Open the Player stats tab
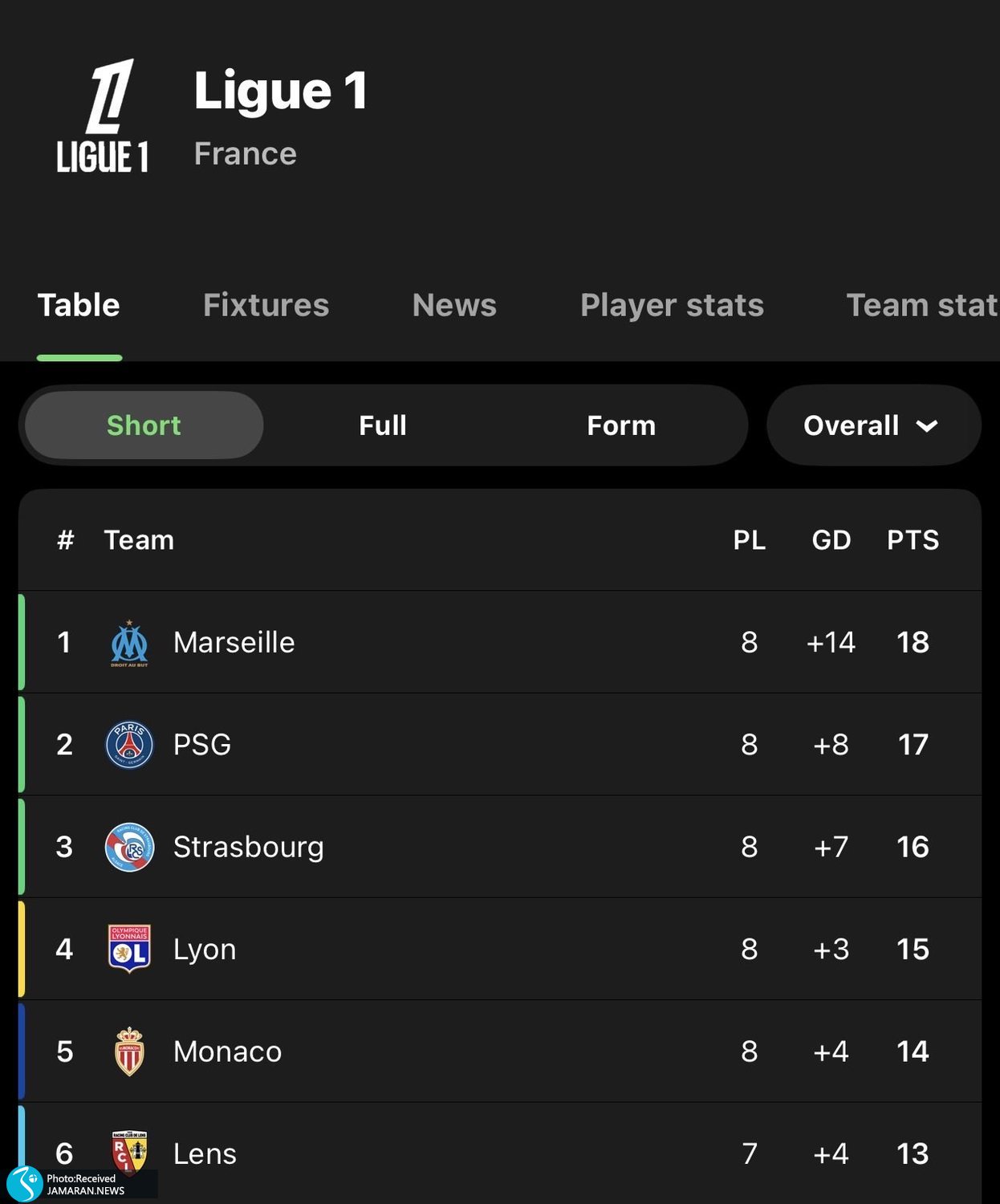1000x1204 pixels. [x=672, y=306]
